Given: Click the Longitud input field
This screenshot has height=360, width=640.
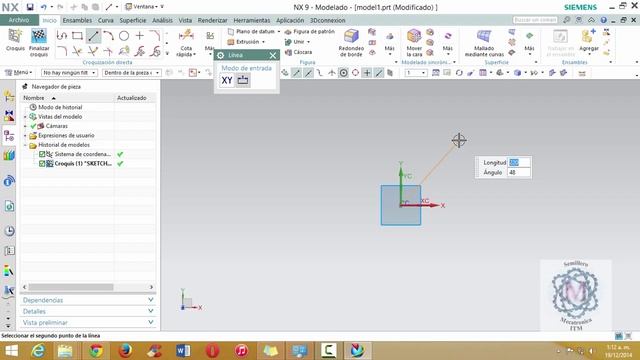Looking at the screenshot, I should pyautogui.click(x=518, y=162).
